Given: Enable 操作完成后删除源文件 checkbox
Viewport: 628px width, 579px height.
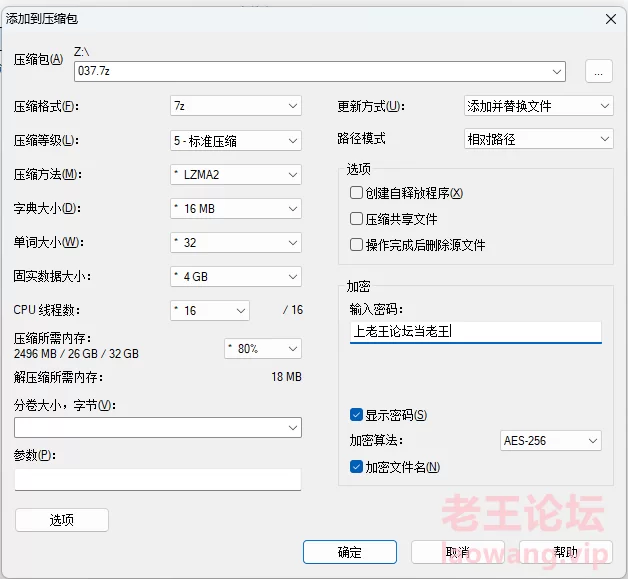Looking at the screenshot, I should 357,245.
